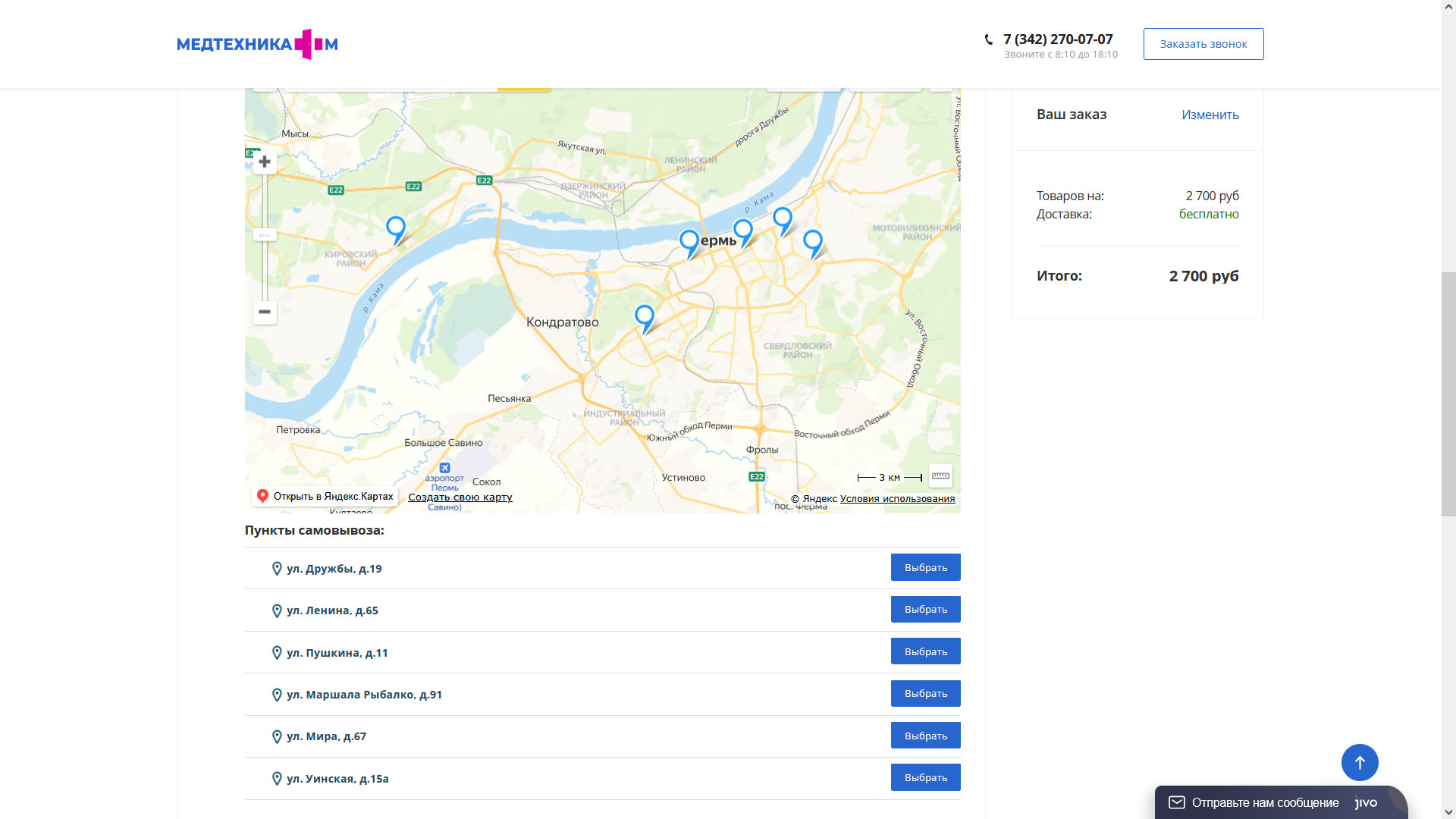
Task: Choose pickup point ул. Пушкина, д.11
Action: (925, 651)
